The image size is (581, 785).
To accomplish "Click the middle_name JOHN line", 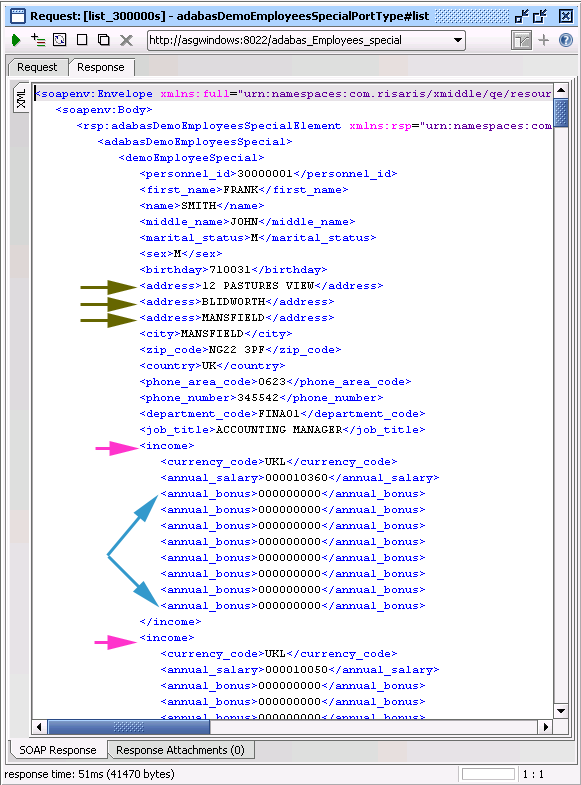I will coord(247,222).
